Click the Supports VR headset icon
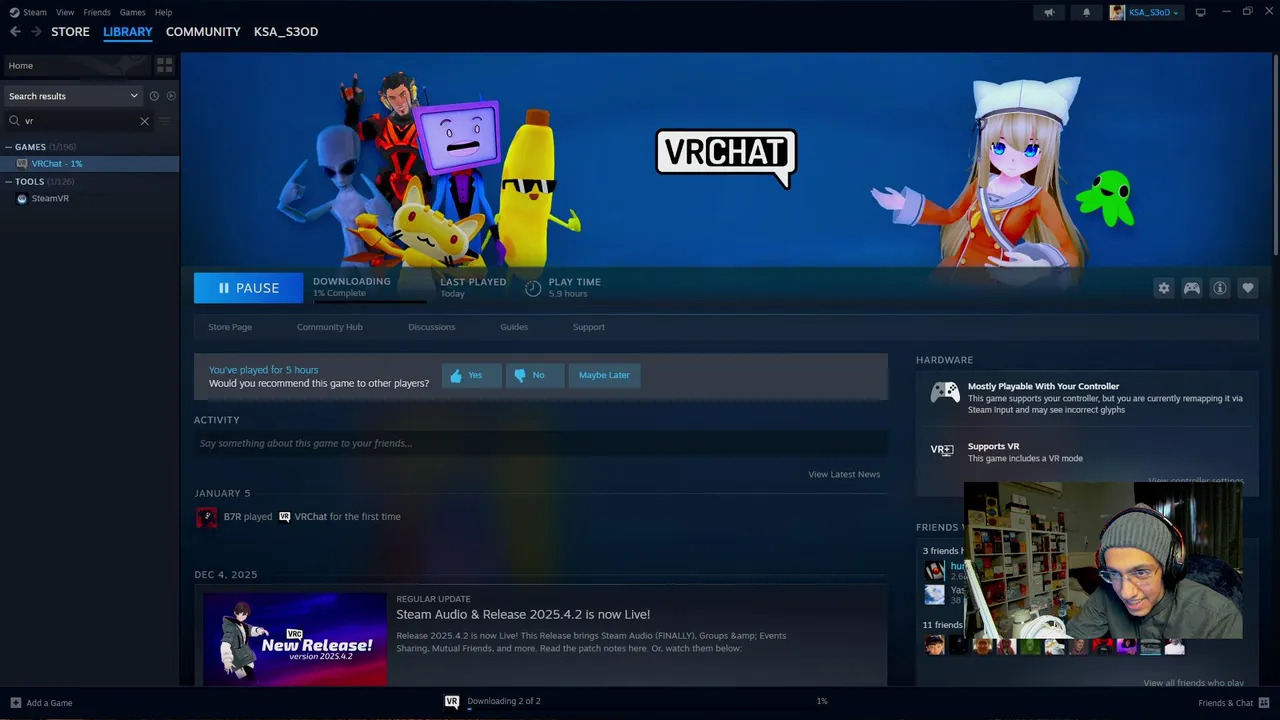 [x=942, y=450]
